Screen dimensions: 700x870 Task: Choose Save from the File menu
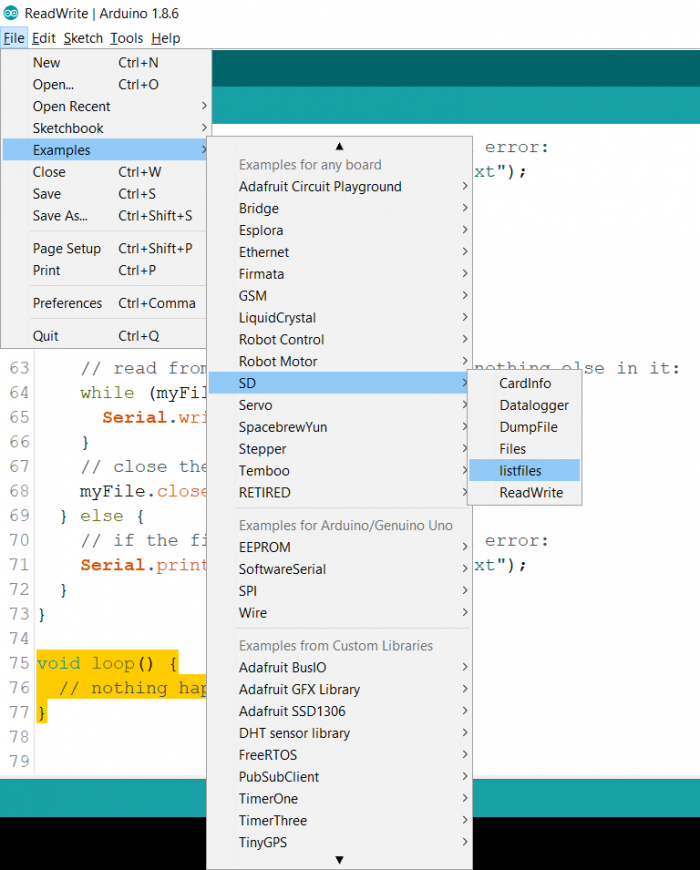tap(105, 194)
